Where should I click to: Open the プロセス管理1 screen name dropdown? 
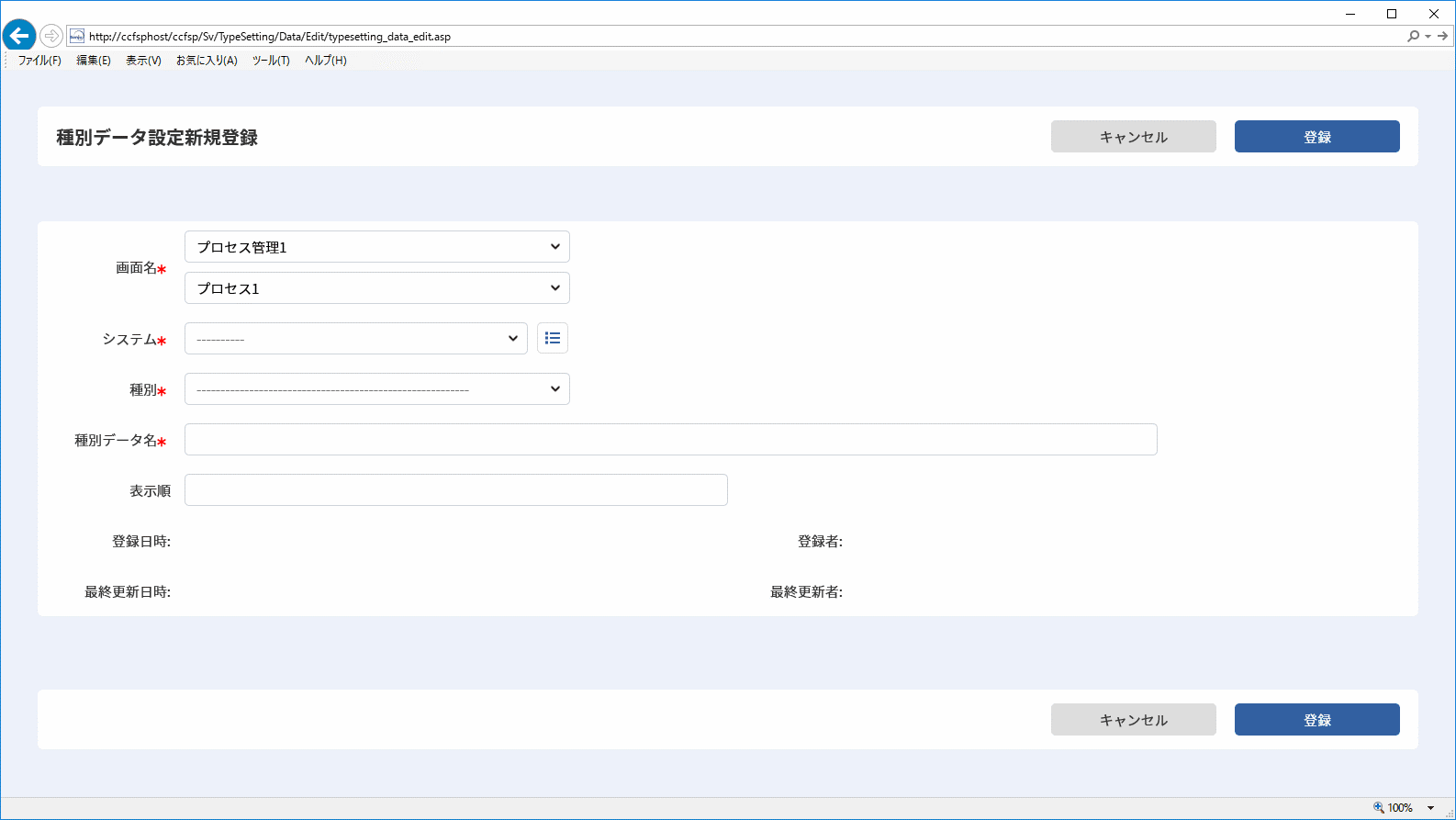377,246
